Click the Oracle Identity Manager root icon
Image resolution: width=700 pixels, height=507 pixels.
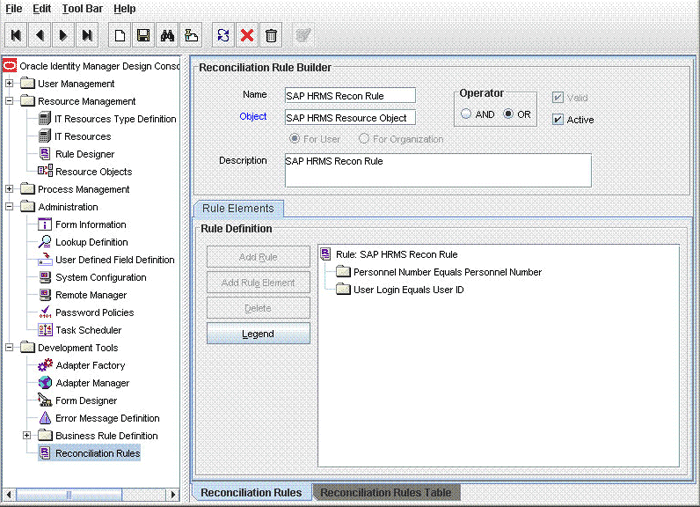click(9, 66)
